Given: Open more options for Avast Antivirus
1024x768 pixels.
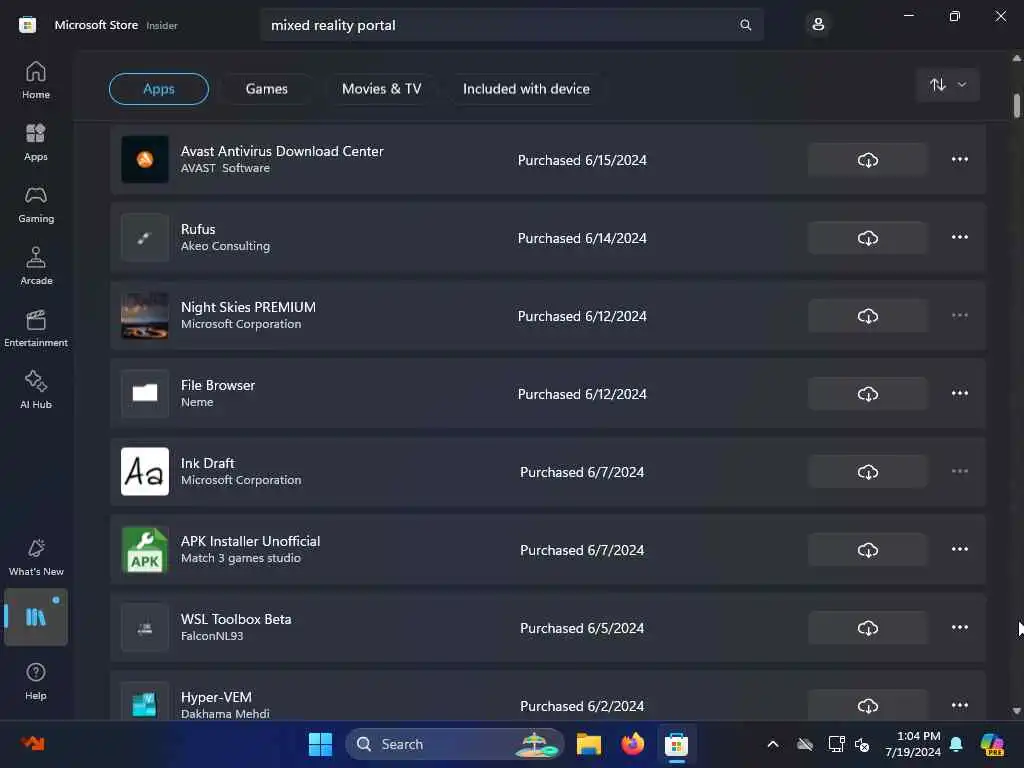Looking at the screenshot, I should (959, 159).
